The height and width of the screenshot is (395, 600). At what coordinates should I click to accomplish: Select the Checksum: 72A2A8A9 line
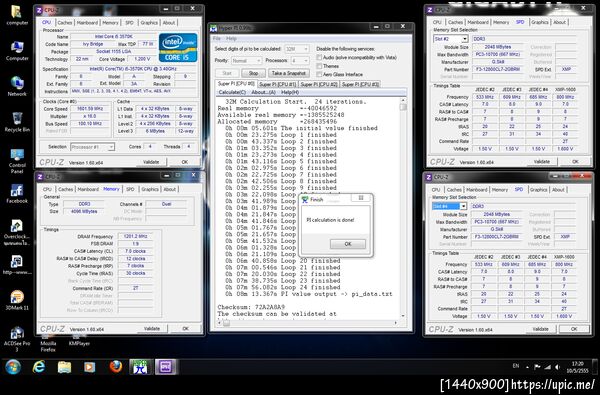(x=251, y=307)
